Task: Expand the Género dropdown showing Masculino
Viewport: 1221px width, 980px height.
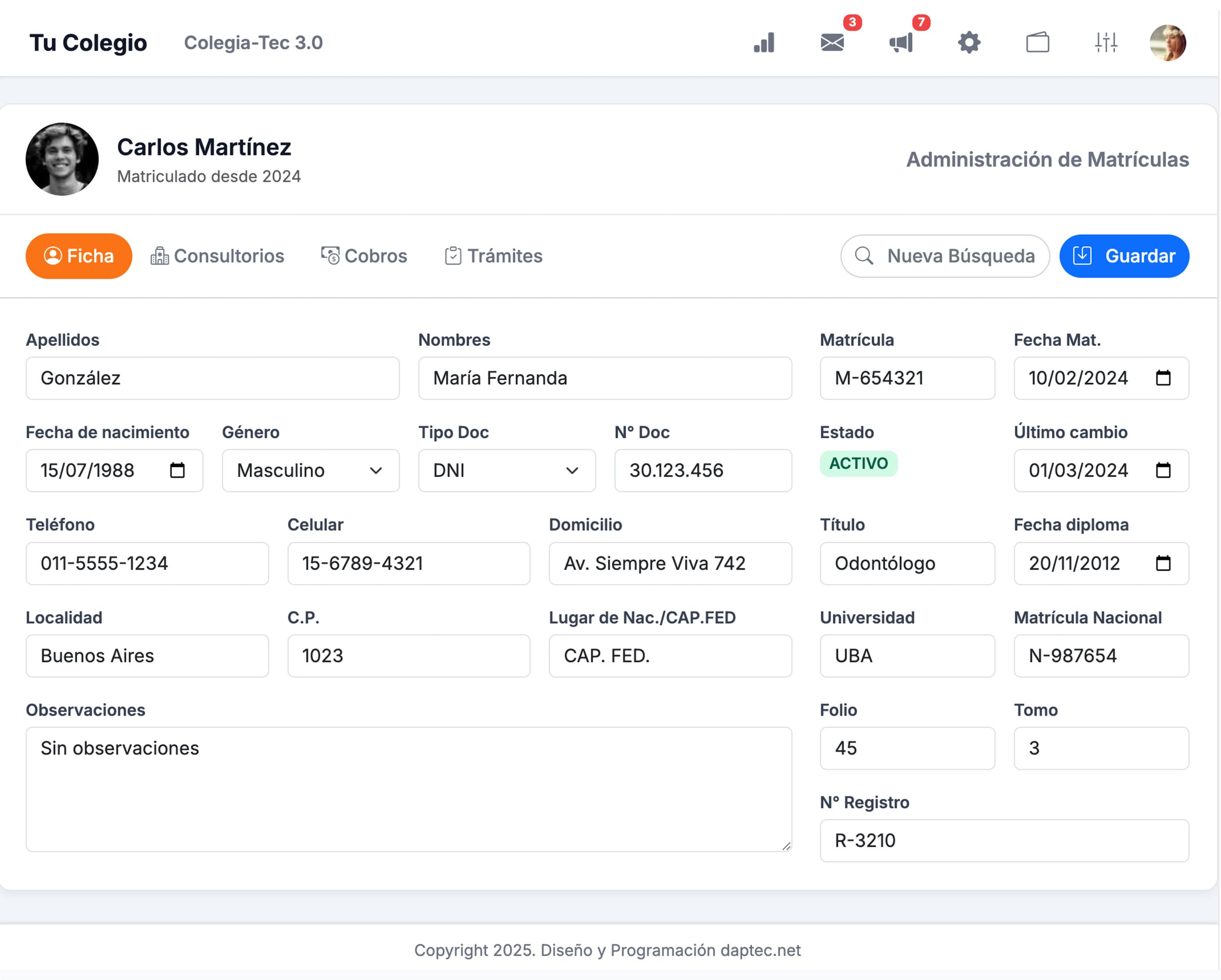Action: [310, 470]
